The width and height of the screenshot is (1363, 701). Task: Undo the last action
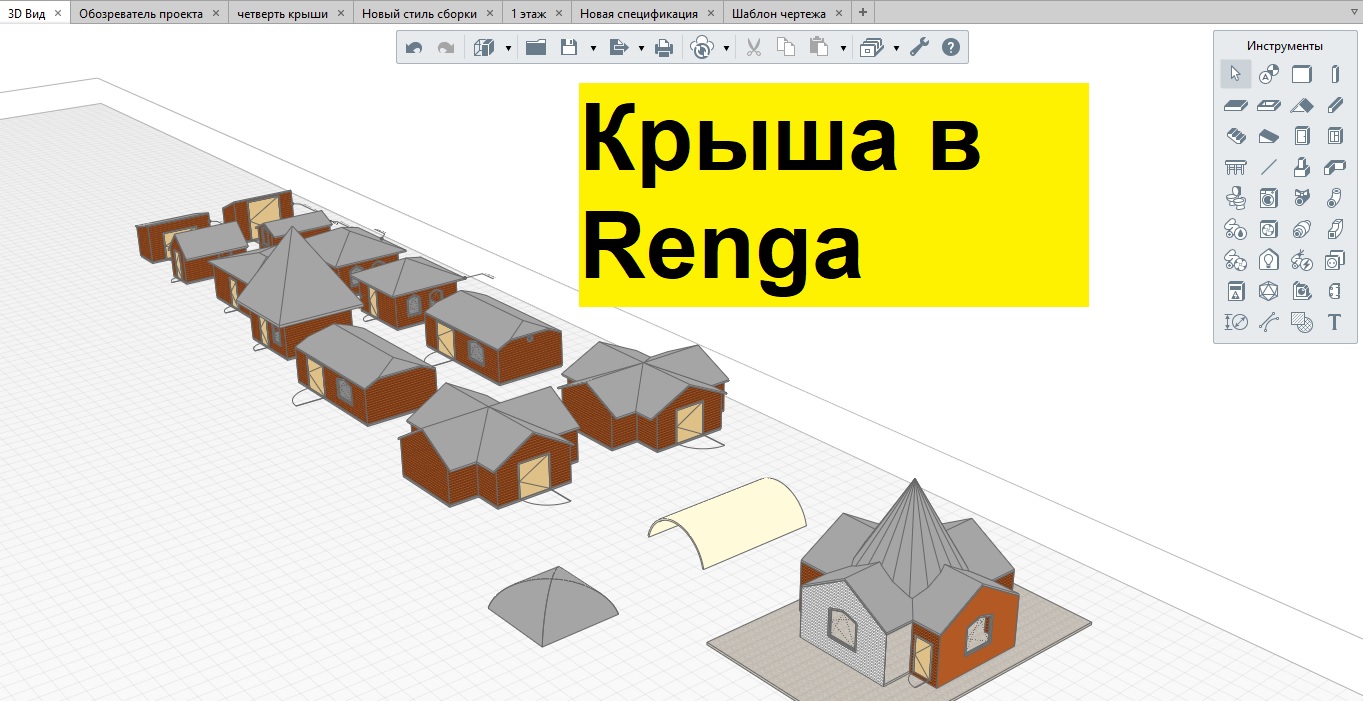click(414, 47)
